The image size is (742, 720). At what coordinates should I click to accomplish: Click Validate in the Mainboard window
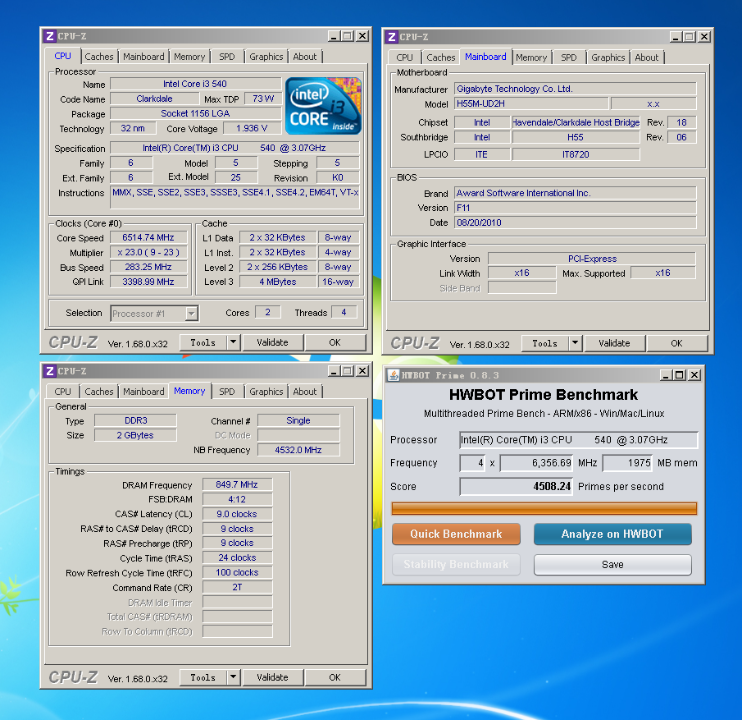point(614,343)
